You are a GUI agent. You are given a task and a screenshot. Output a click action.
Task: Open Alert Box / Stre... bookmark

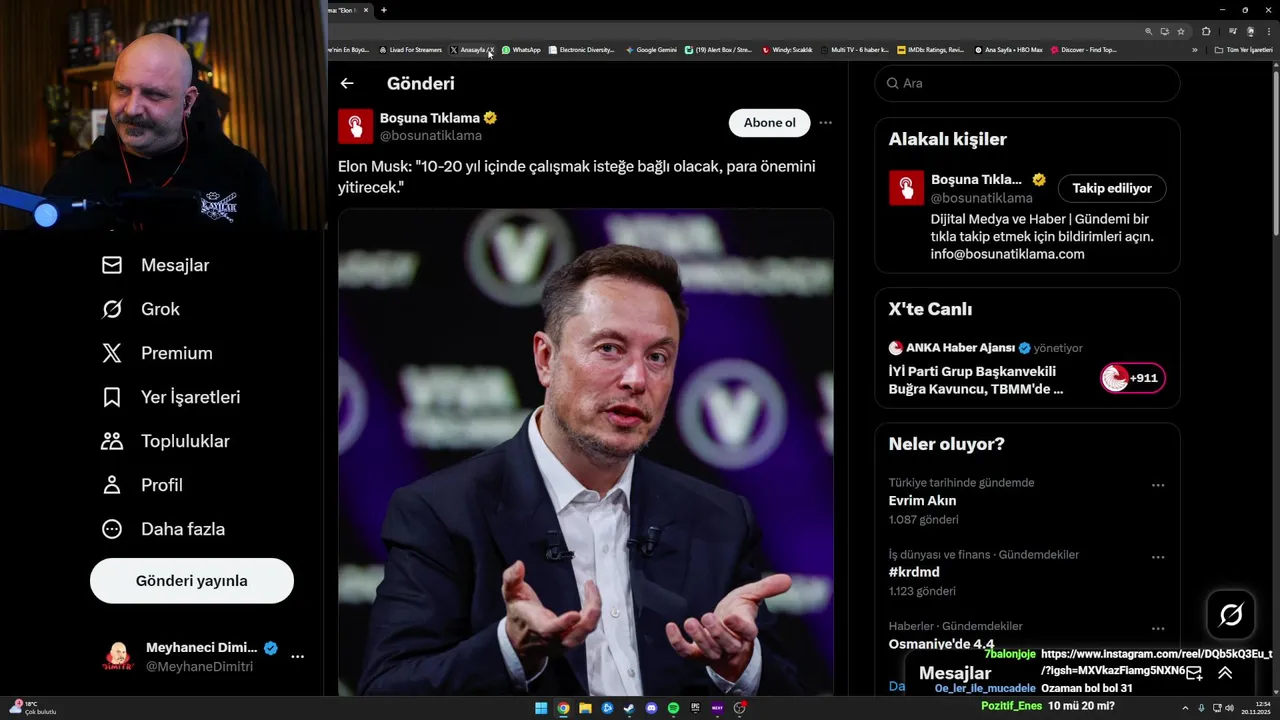click(718, 50)
